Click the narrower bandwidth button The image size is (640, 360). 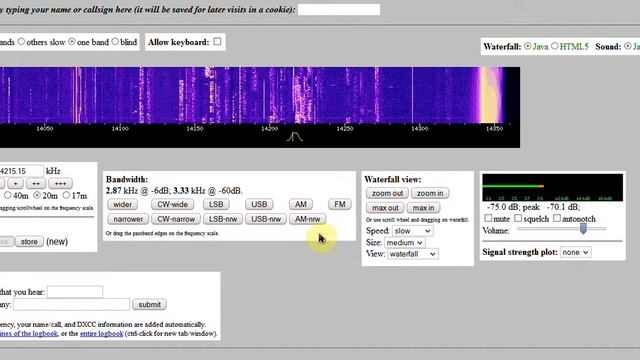128,219
